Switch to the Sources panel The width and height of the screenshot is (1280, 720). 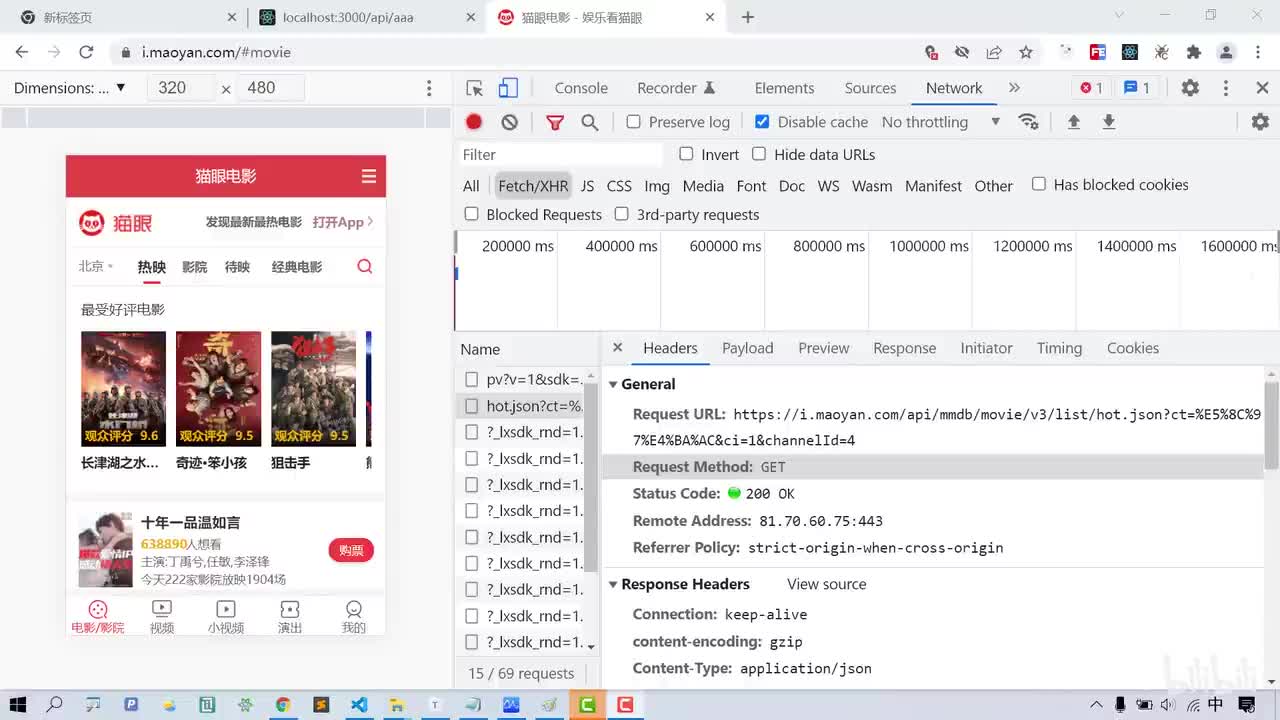coord(870,88)
